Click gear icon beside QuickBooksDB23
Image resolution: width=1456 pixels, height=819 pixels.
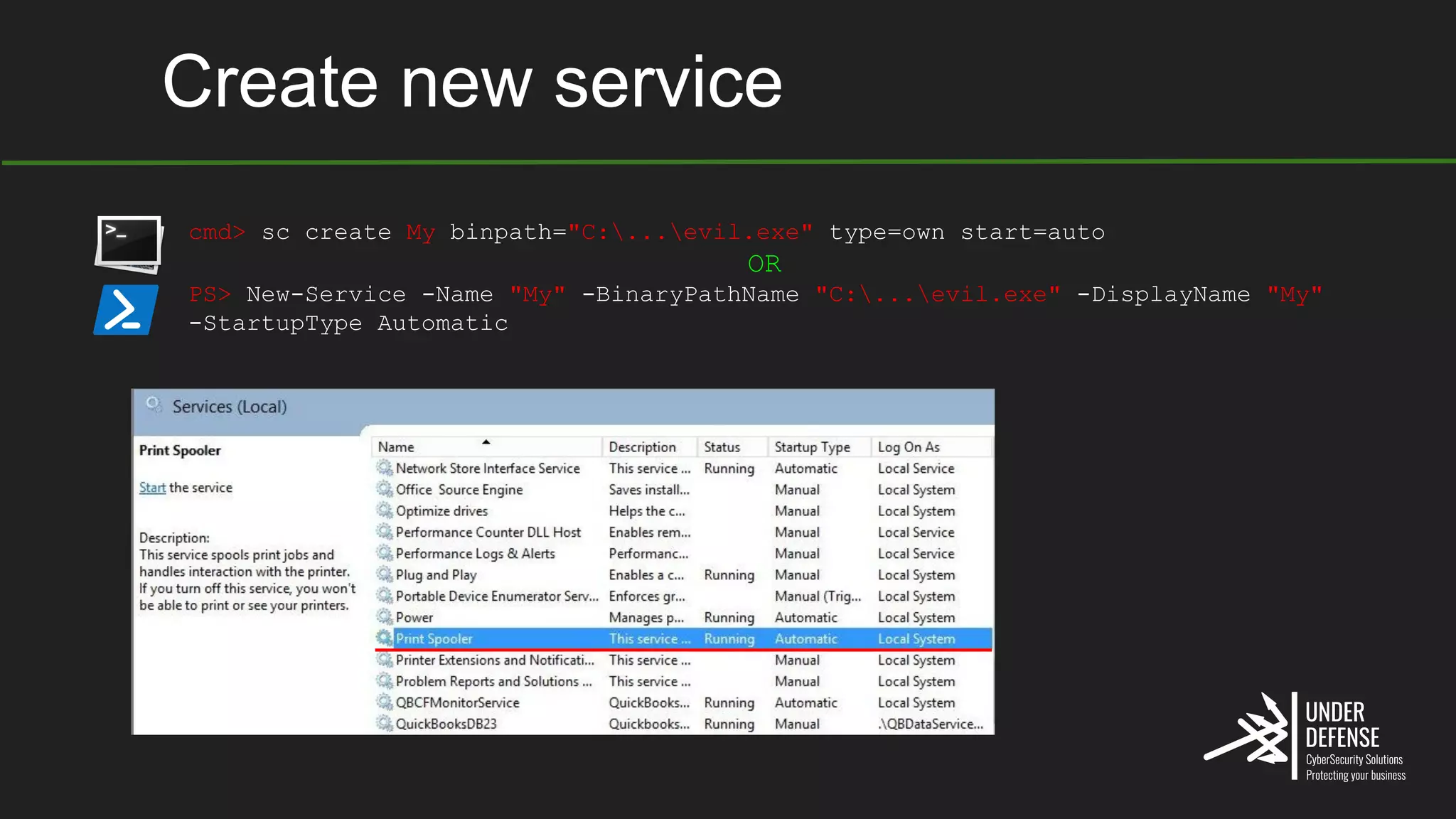385,724
